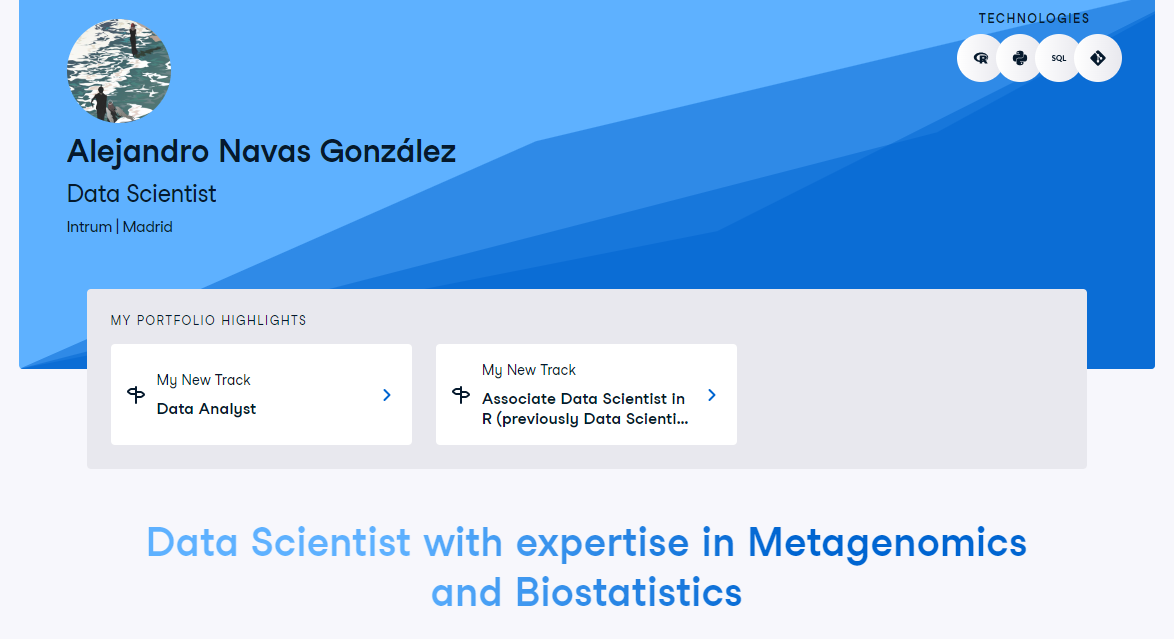This screenshot has height=639, width=1174.
Task: Select the SQL technology badge
Action: [1059, 58]
